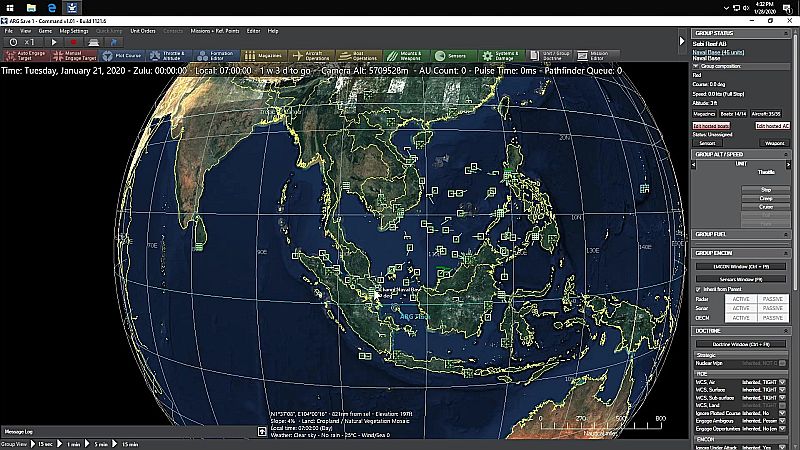Open the Aircraft Operations toolbar button
The image size is (800, 450).
[x=311, y=56]
